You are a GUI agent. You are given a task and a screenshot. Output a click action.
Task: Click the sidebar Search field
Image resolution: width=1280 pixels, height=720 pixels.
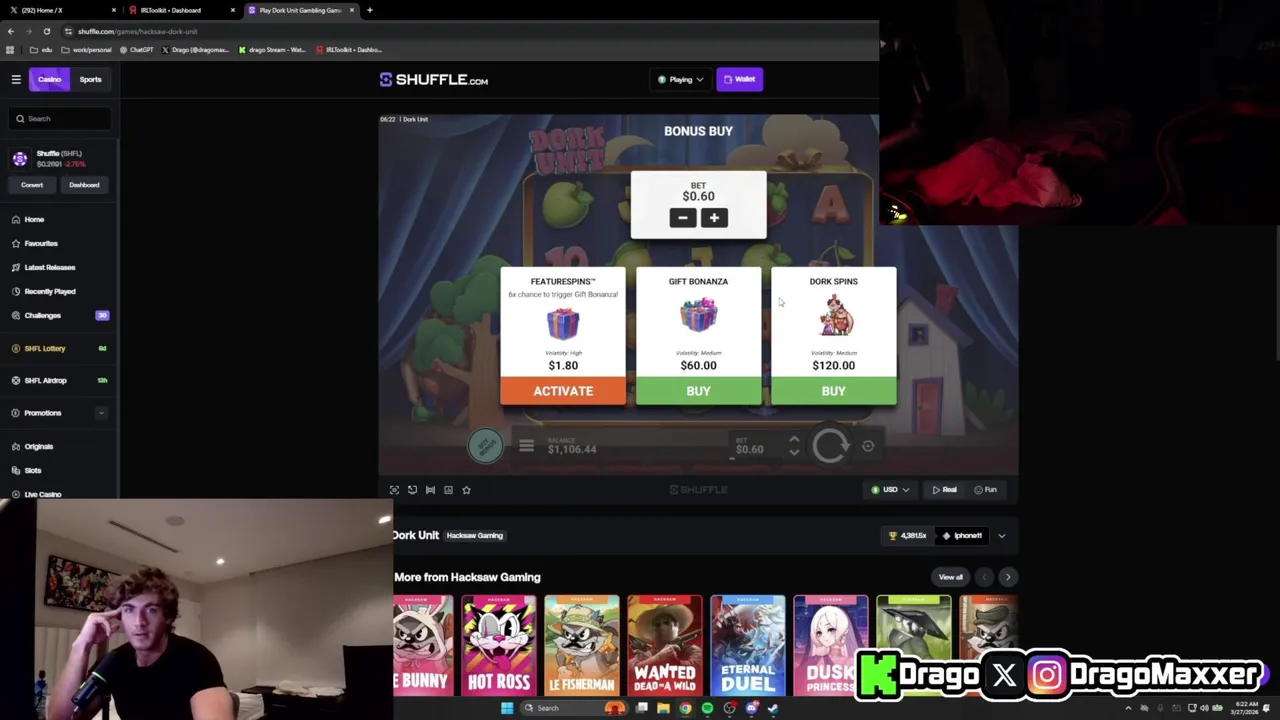(x=60, y=118)
